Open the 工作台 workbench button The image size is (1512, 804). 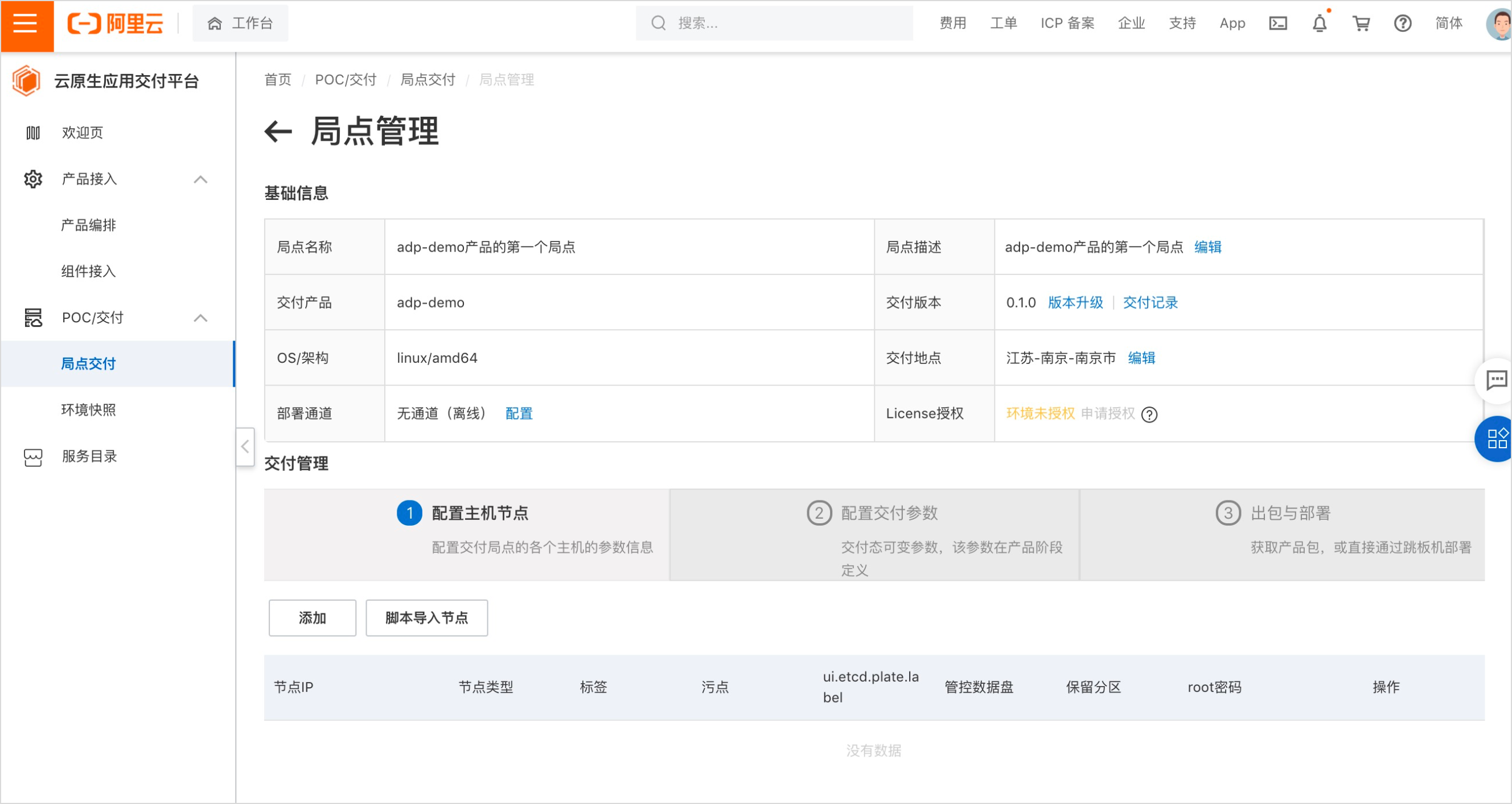click(x=240, y=23)
